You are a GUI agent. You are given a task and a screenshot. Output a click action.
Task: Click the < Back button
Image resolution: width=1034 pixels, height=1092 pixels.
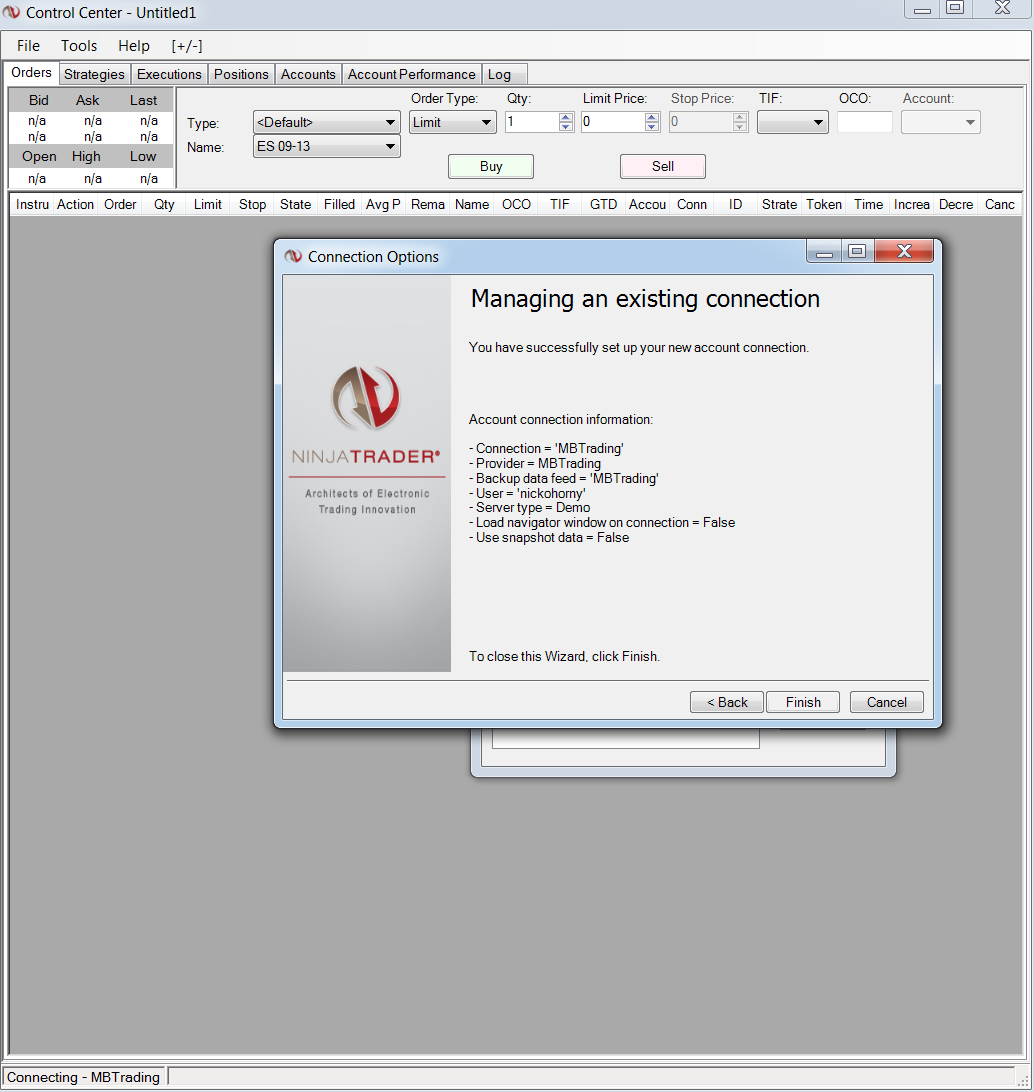pos(727,702)
